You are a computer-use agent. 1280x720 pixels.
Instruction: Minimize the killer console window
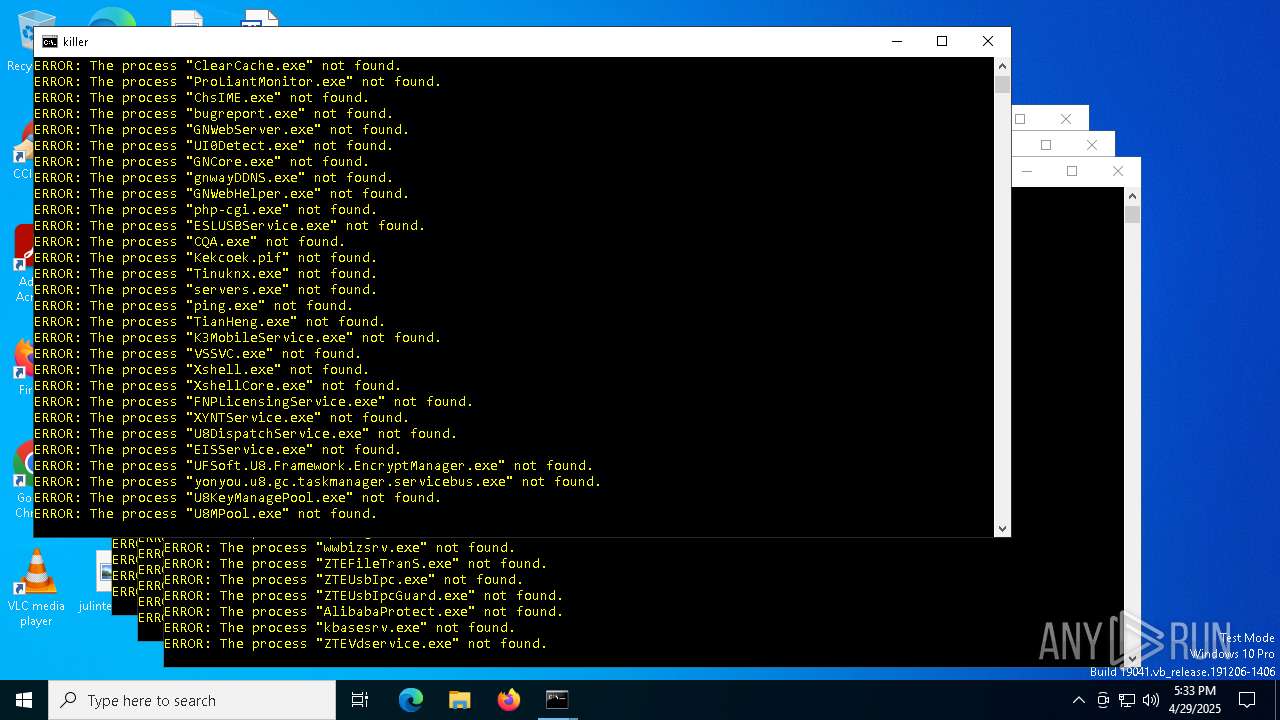896,41
